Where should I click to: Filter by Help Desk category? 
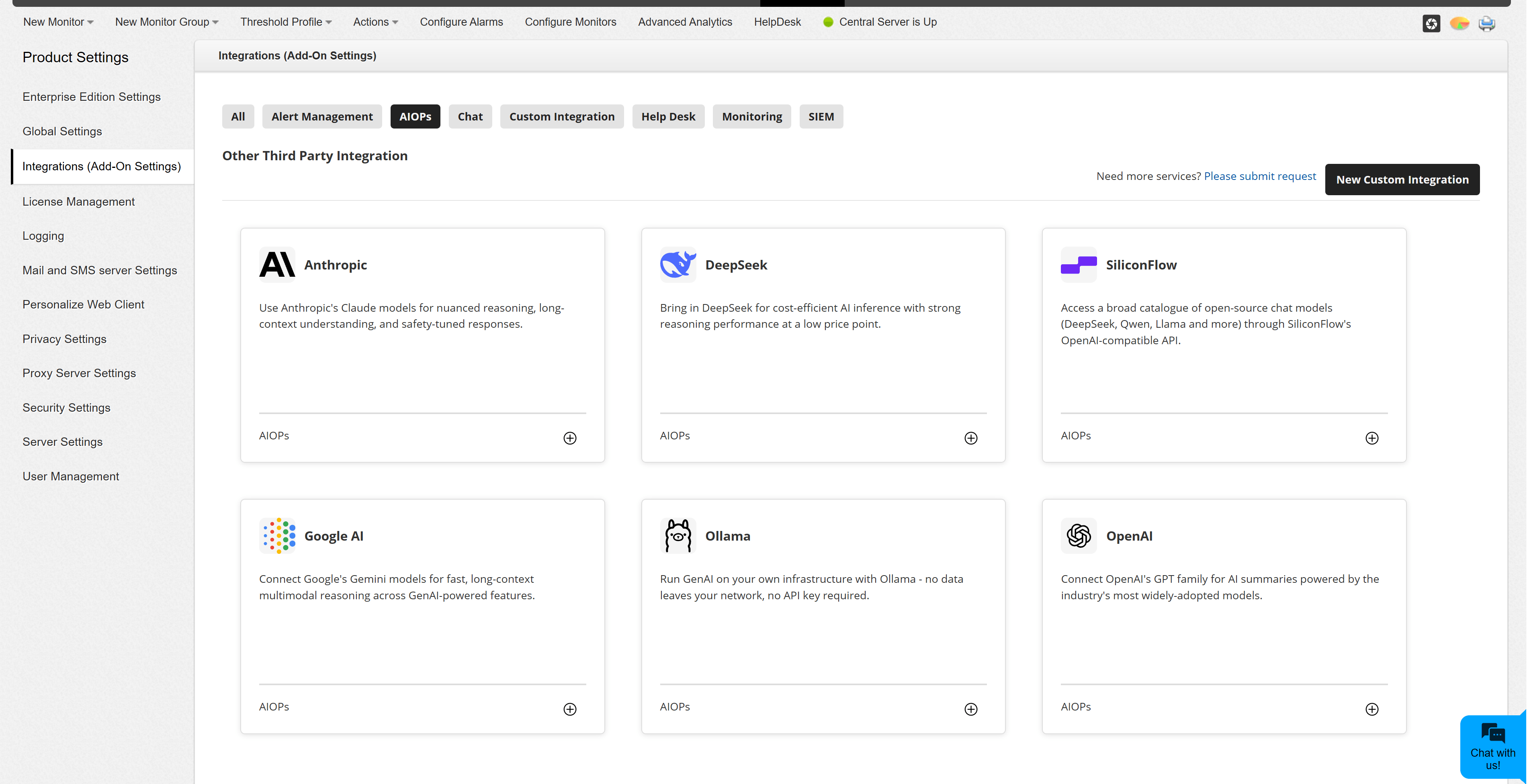click(668, 116)
